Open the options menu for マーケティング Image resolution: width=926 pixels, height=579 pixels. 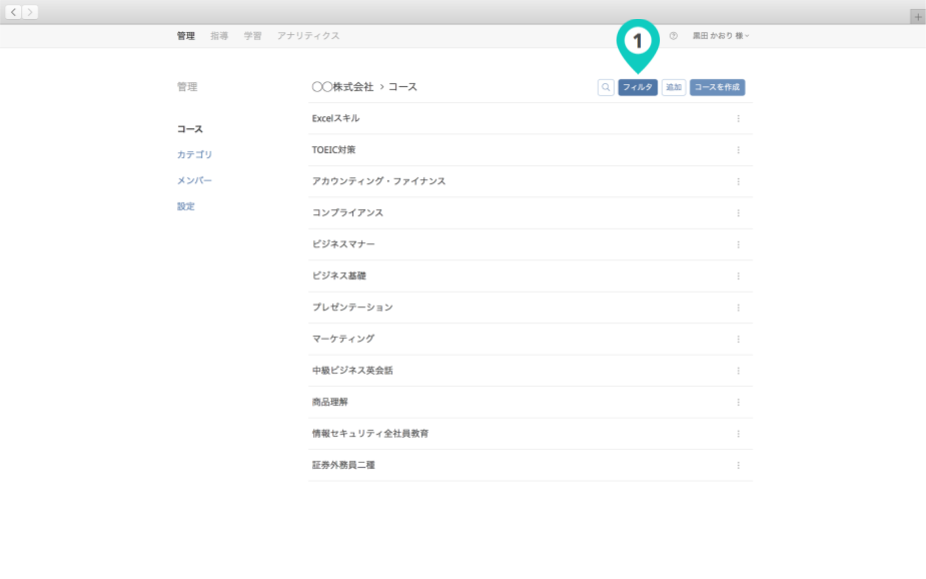click(738, 339)
